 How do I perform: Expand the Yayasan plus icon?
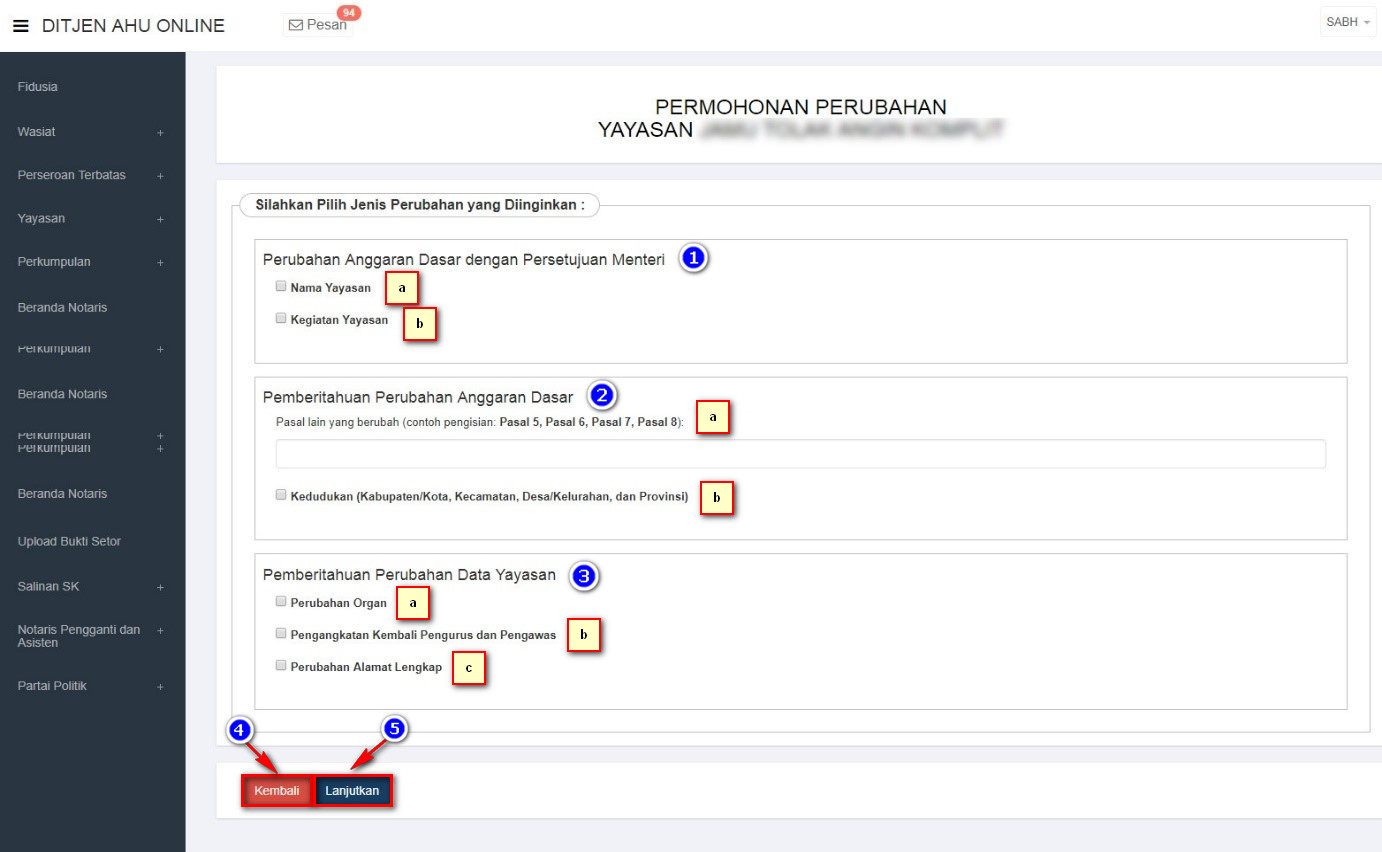point(160,219)
